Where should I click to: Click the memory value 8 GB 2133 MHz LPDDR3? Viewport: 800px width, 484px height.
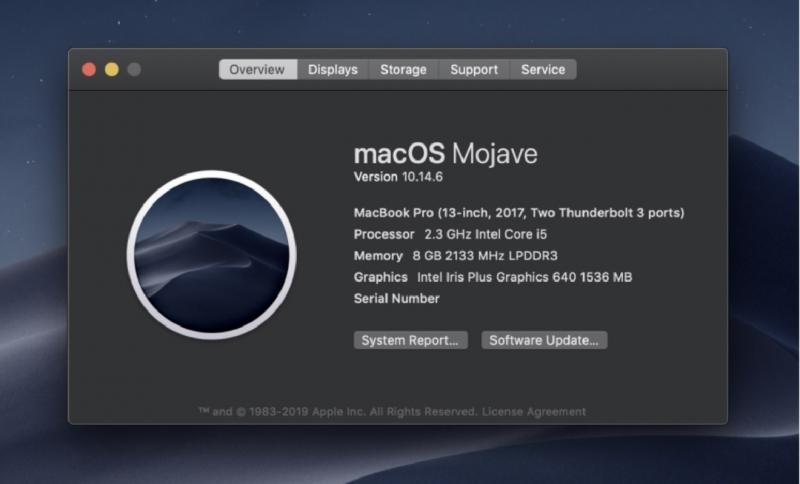pyautogui.click(x=485, y=256)
